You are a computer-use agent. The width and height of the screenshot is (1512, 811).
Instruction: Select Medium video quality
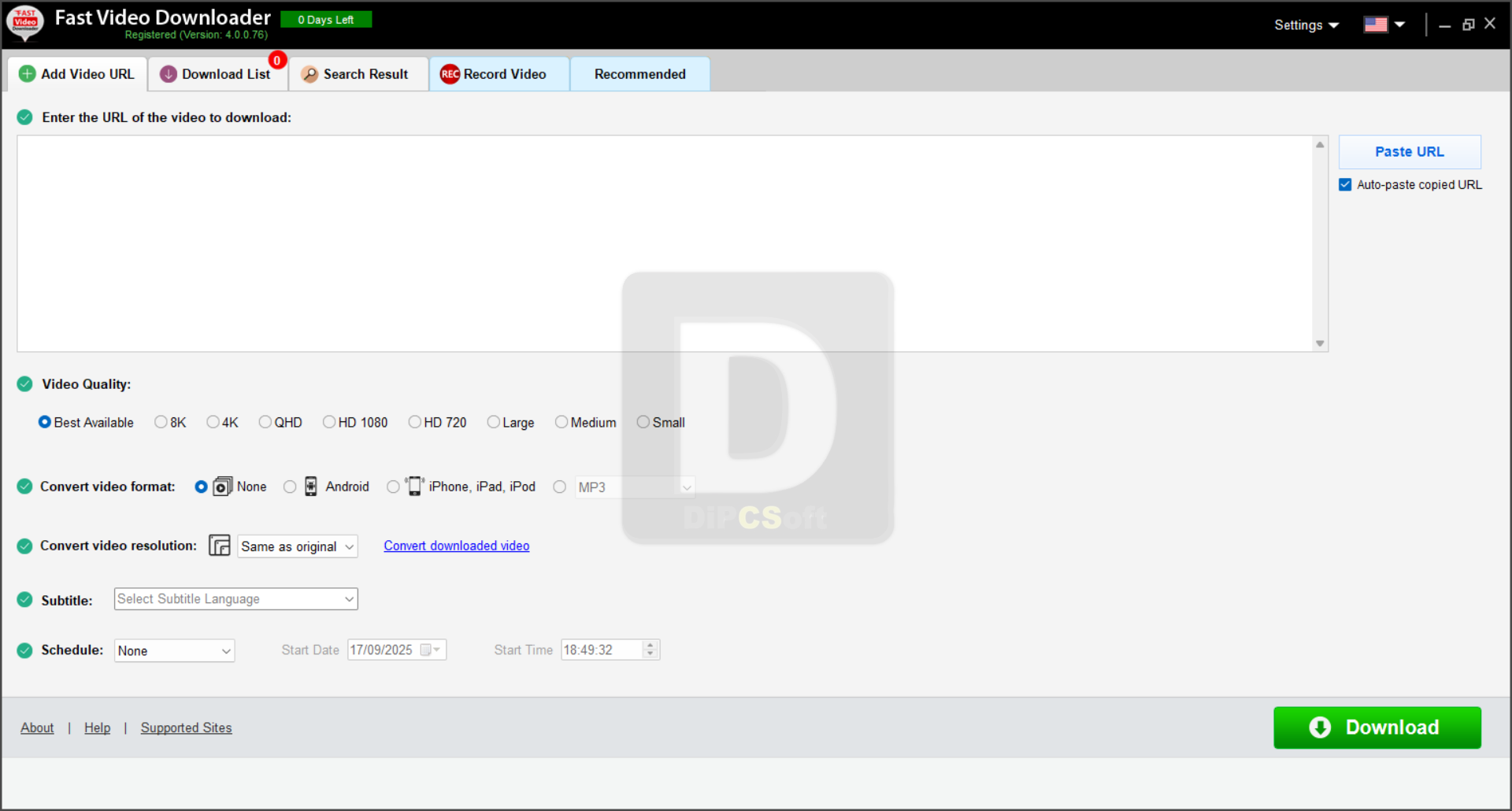[561, 422]
